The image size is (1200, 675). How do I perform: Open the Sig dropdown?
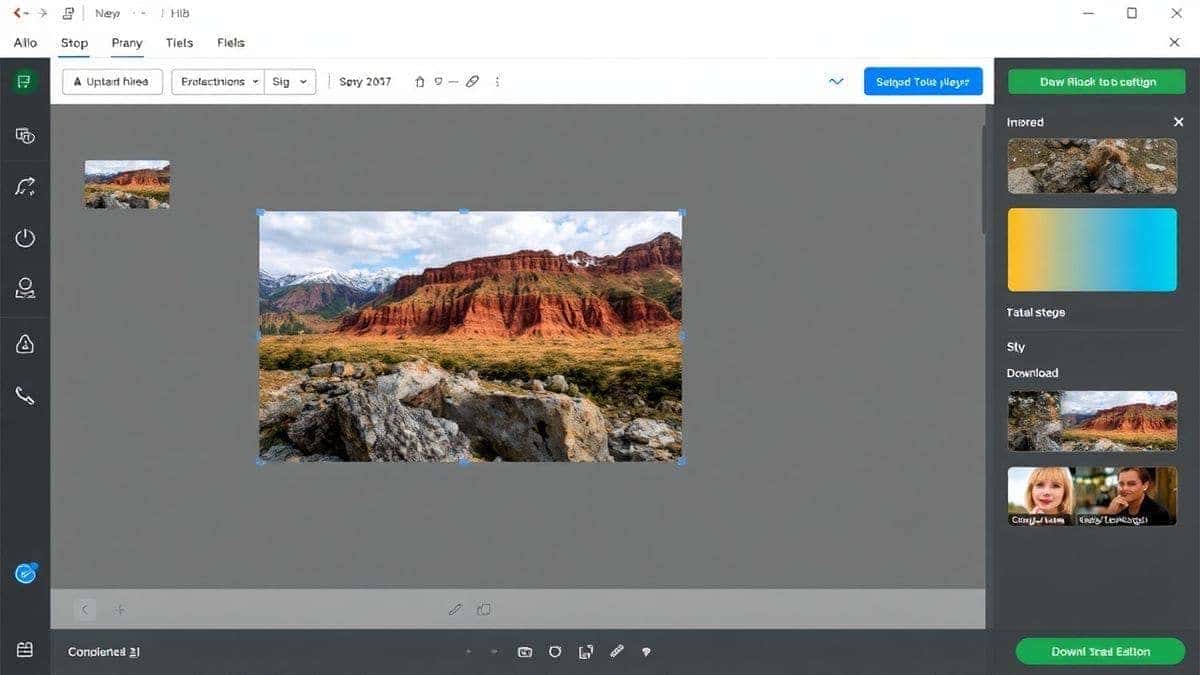[x=290, y=82]
